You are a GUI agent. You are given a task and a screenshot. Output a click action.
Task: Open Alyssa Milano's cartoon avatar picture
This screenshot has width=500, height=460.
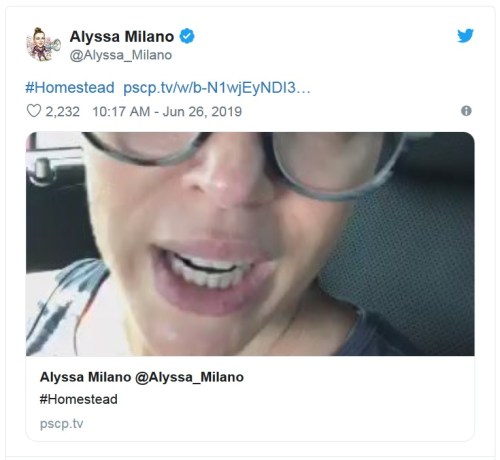click(43, 44)
